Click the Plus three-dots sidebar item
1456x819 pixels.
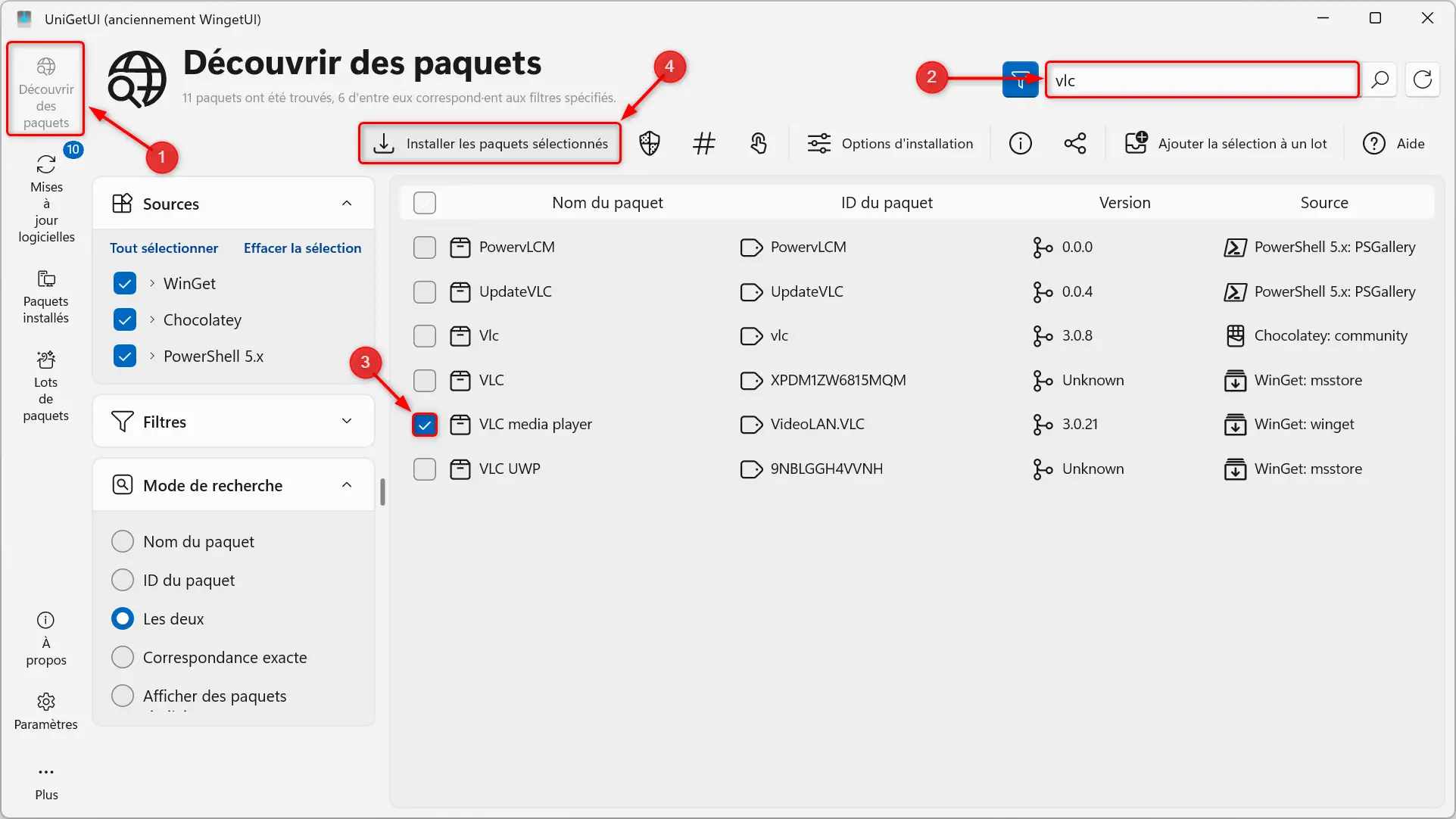click(46, 783)
